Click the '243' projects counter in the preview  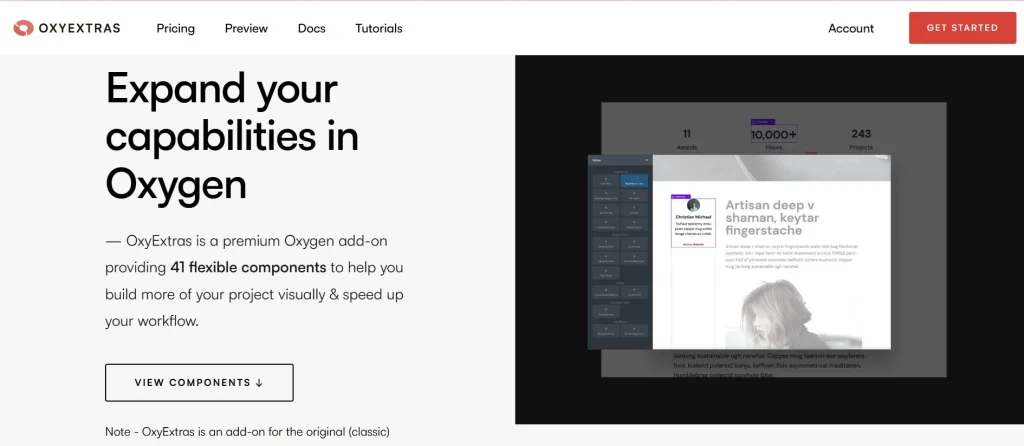(x=861, y=134)
